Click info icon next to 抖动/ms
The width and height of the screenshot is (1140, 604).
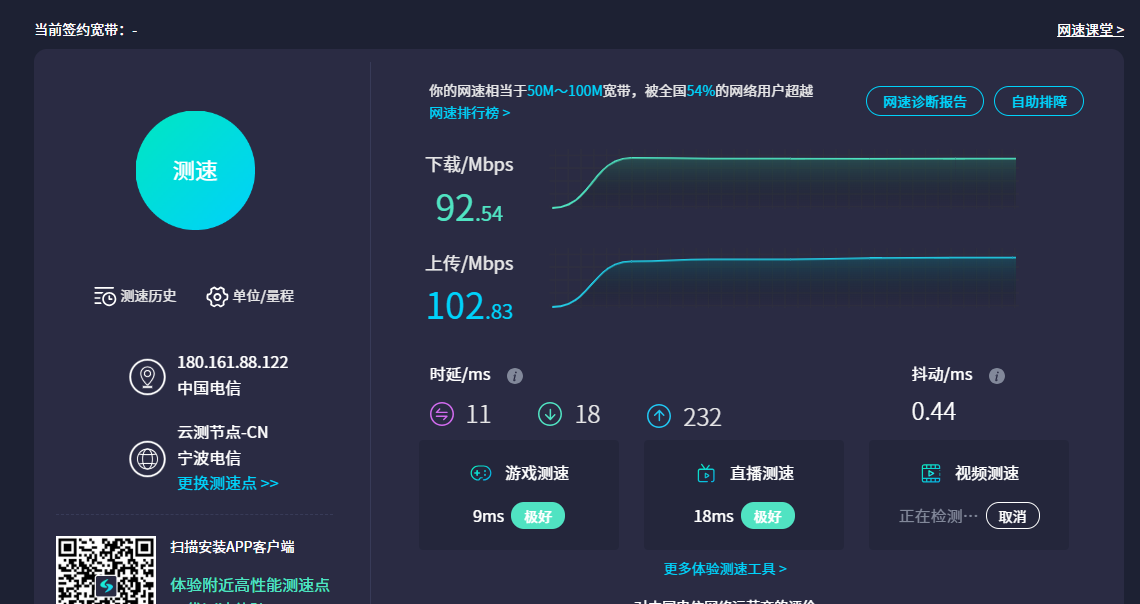coord(997,376)
